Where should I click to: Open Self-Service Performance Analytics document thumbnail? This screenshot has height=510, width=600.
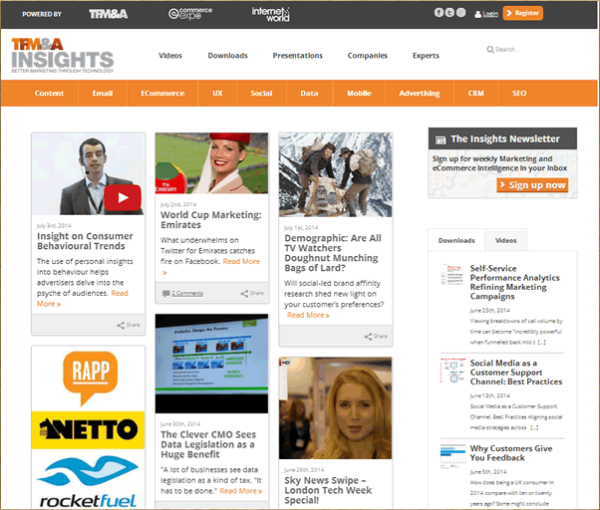452,274
